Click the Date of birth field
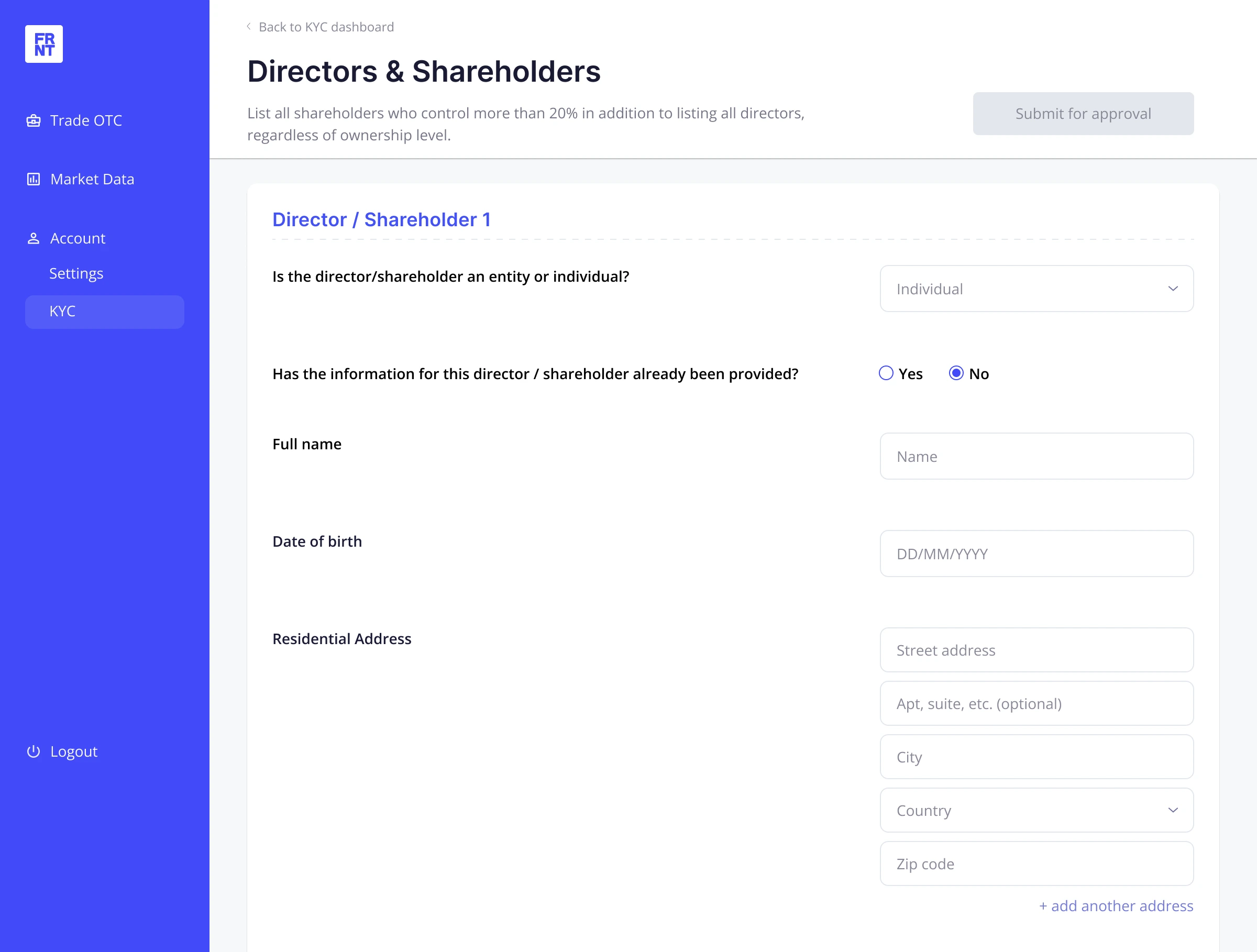The width and height of the screenshot is (1257, 952). pos(1036,554)
